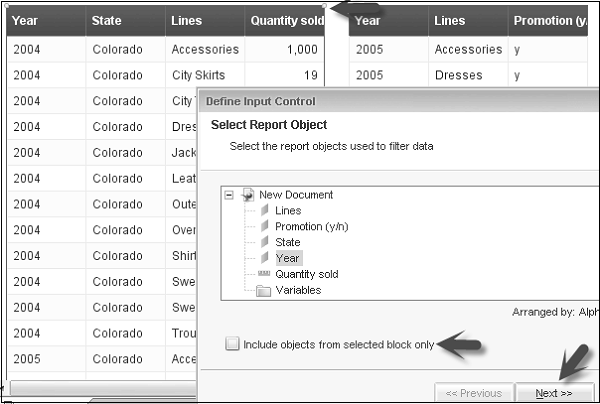600x404 pixels.
Task: Select Quantity sold label in report objects
Action: point(307,274)
